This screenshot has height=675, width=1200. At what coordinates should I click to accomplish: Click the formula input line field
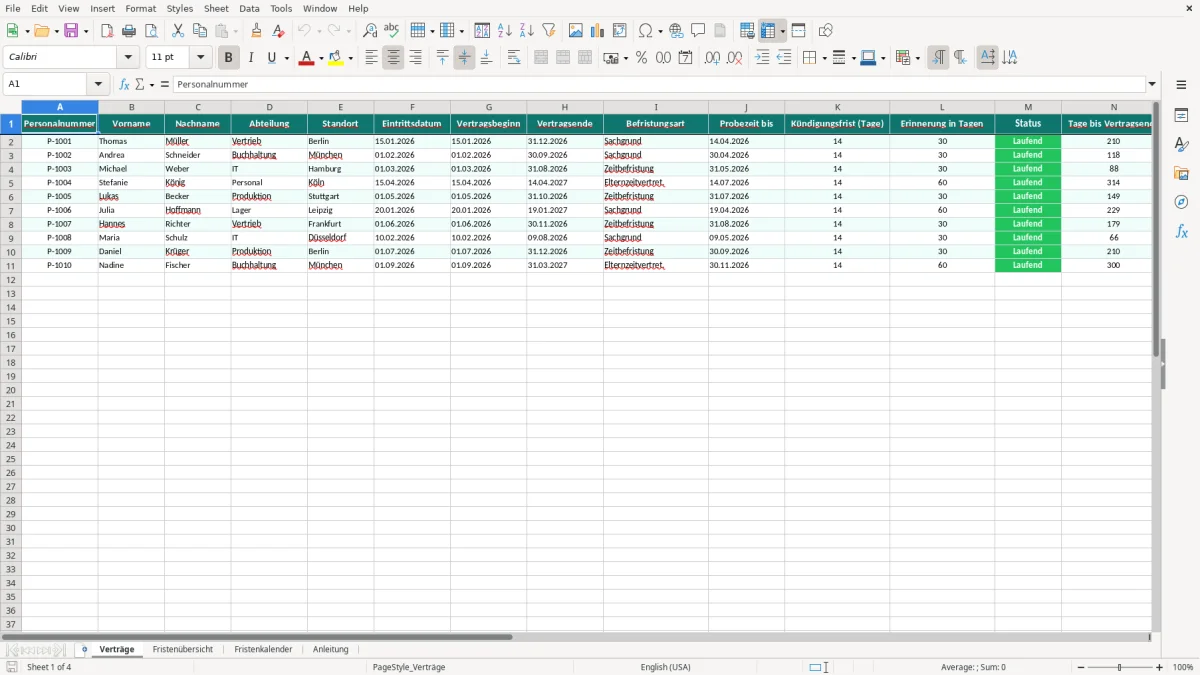coord(659,84)
